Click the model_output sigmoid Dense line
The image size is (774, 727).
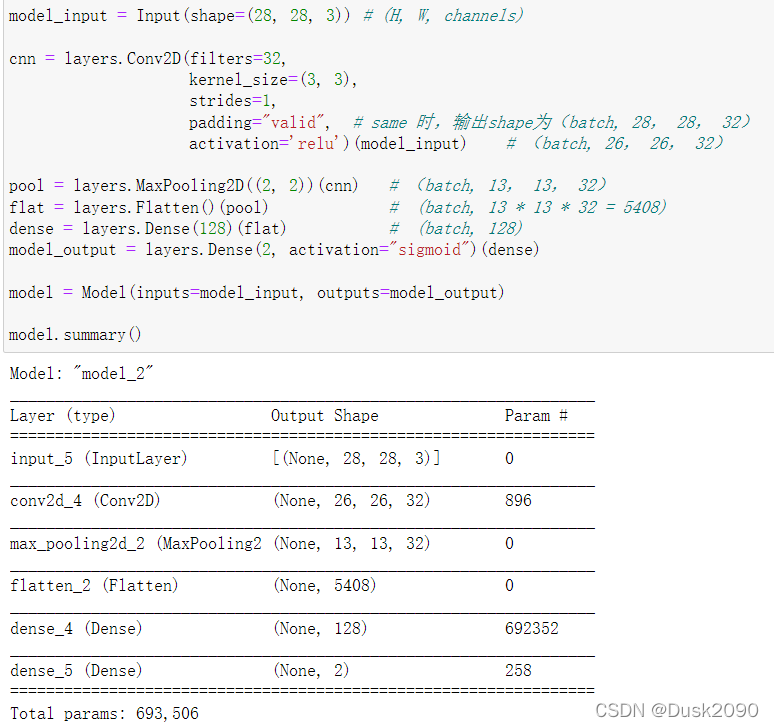pyautogui.click(x=274, y=250)
